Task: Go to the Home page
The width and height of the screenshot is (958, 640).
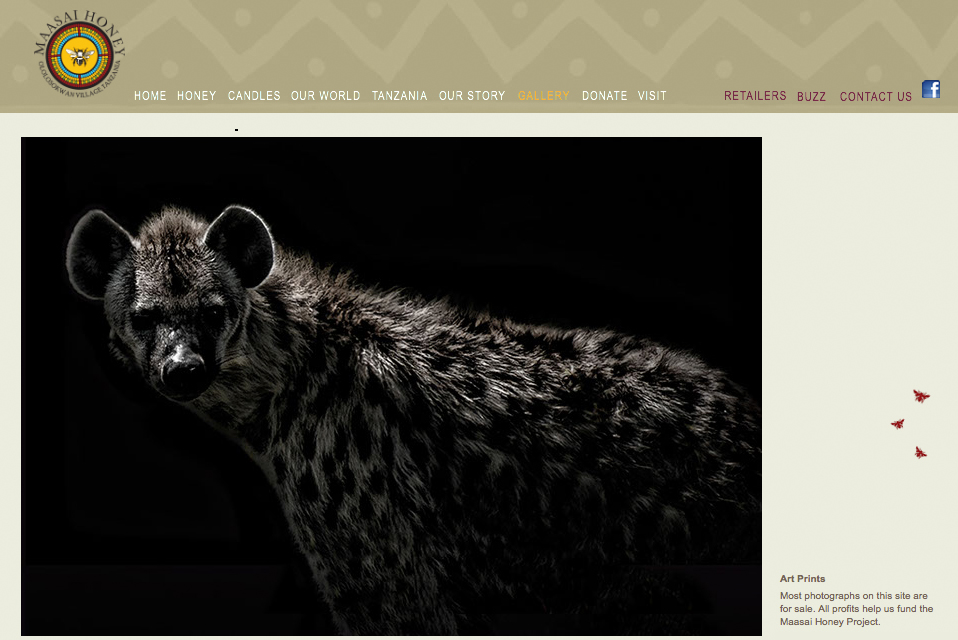Action: pyautogui.click(x=150, y=96)
